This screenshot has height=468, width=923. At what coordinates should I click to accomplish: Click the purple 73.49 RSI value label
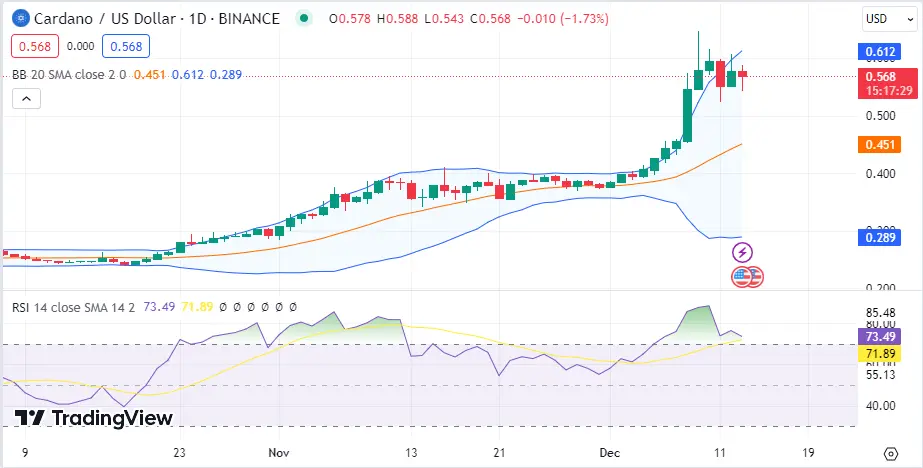coord(880,337)
